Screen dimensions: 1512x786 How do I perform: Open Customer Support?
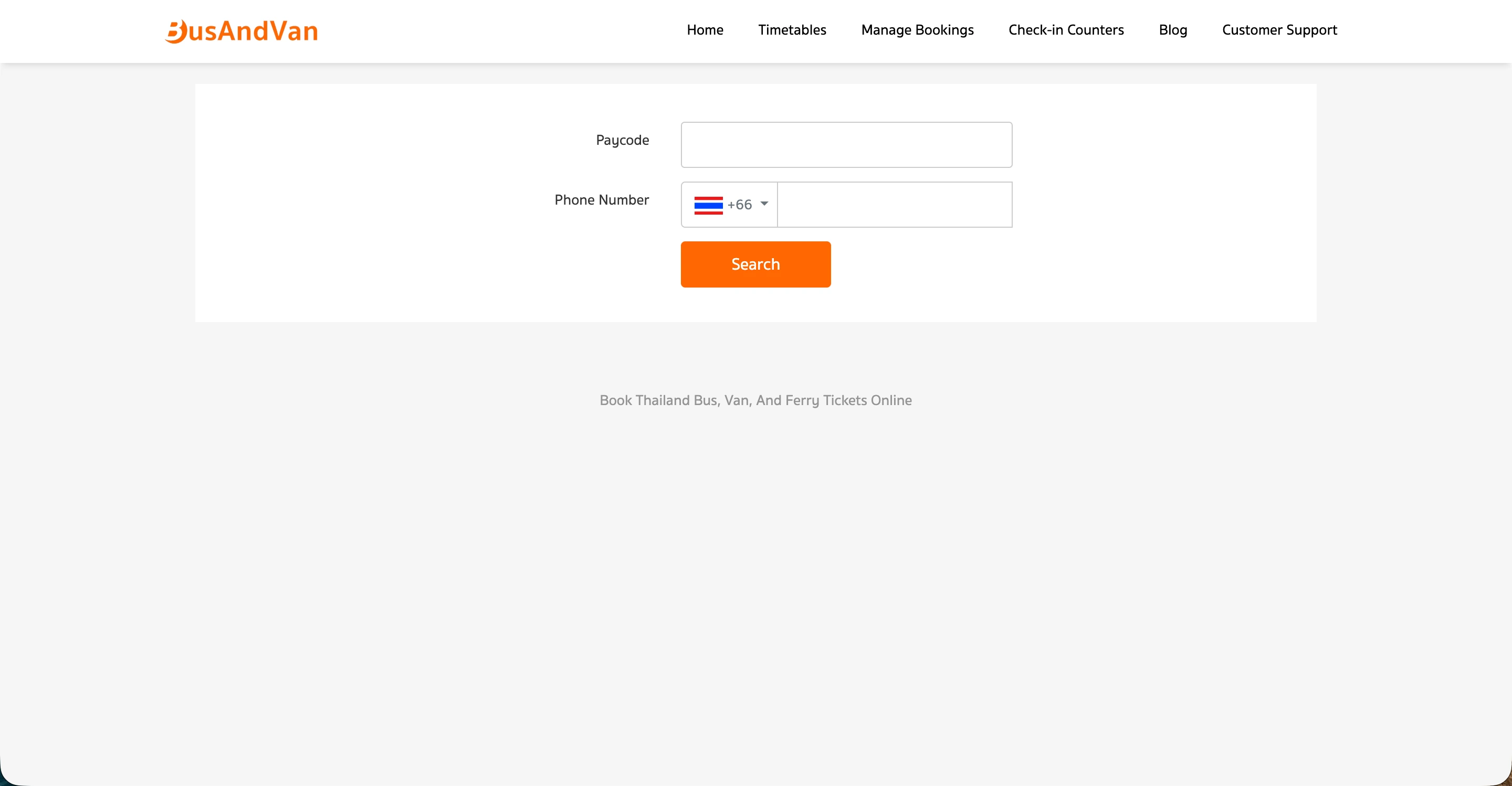point(1279,30)
